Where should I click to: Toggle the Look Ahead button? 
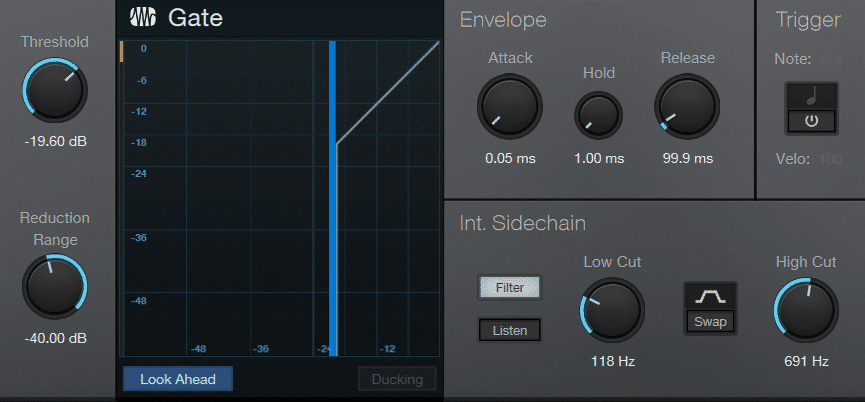(x=177, y=379)
